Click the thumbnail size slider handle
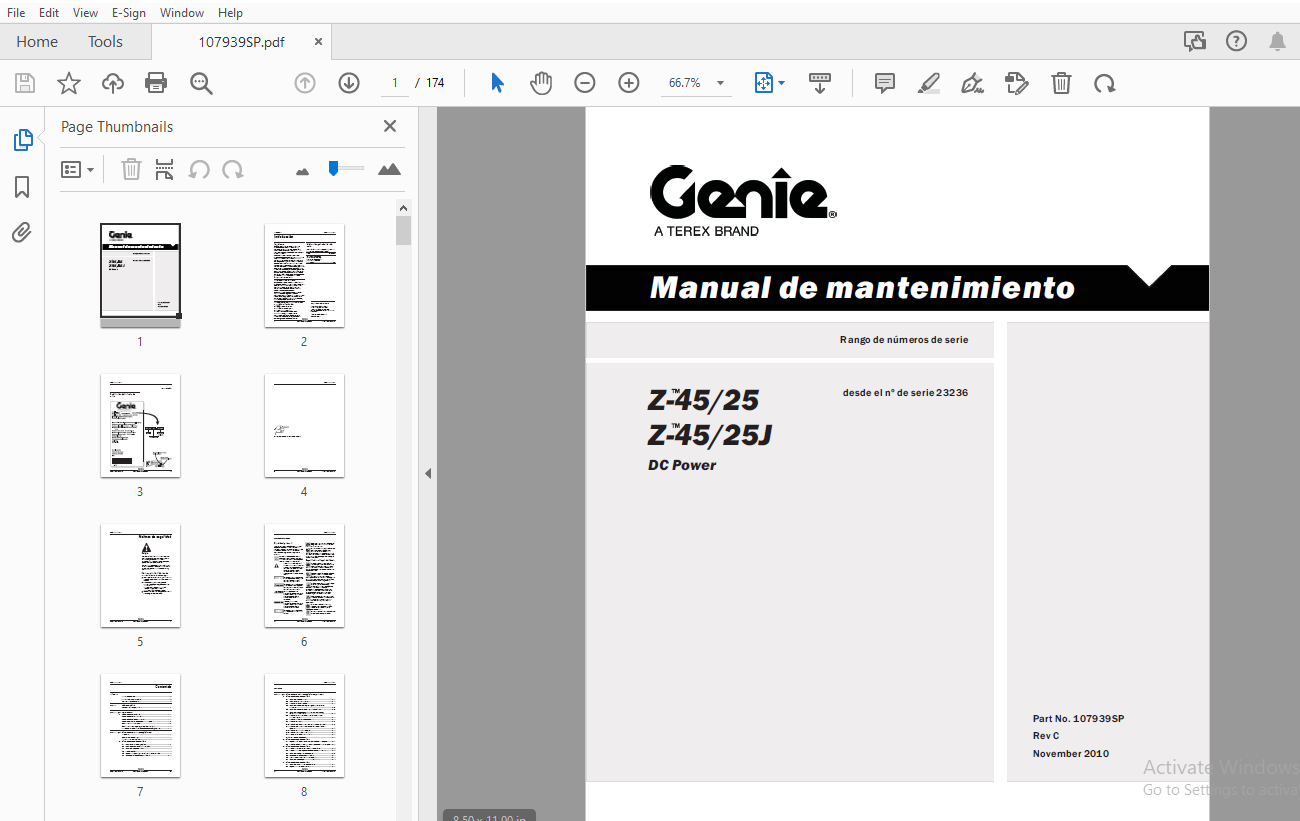Viewport: 1300px width, 821px height. (x=333, y=168)
